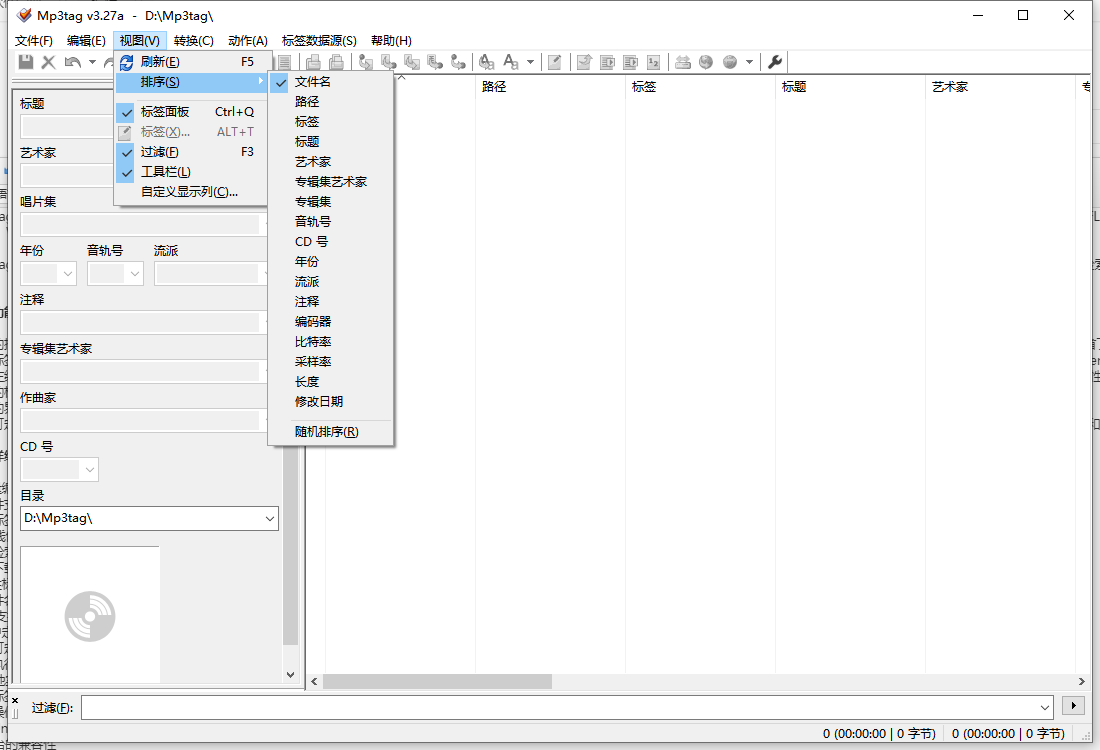The image size is (1100, 750).
Task: Click the Filename - Tag converter icon
Action: coord(389,62)
